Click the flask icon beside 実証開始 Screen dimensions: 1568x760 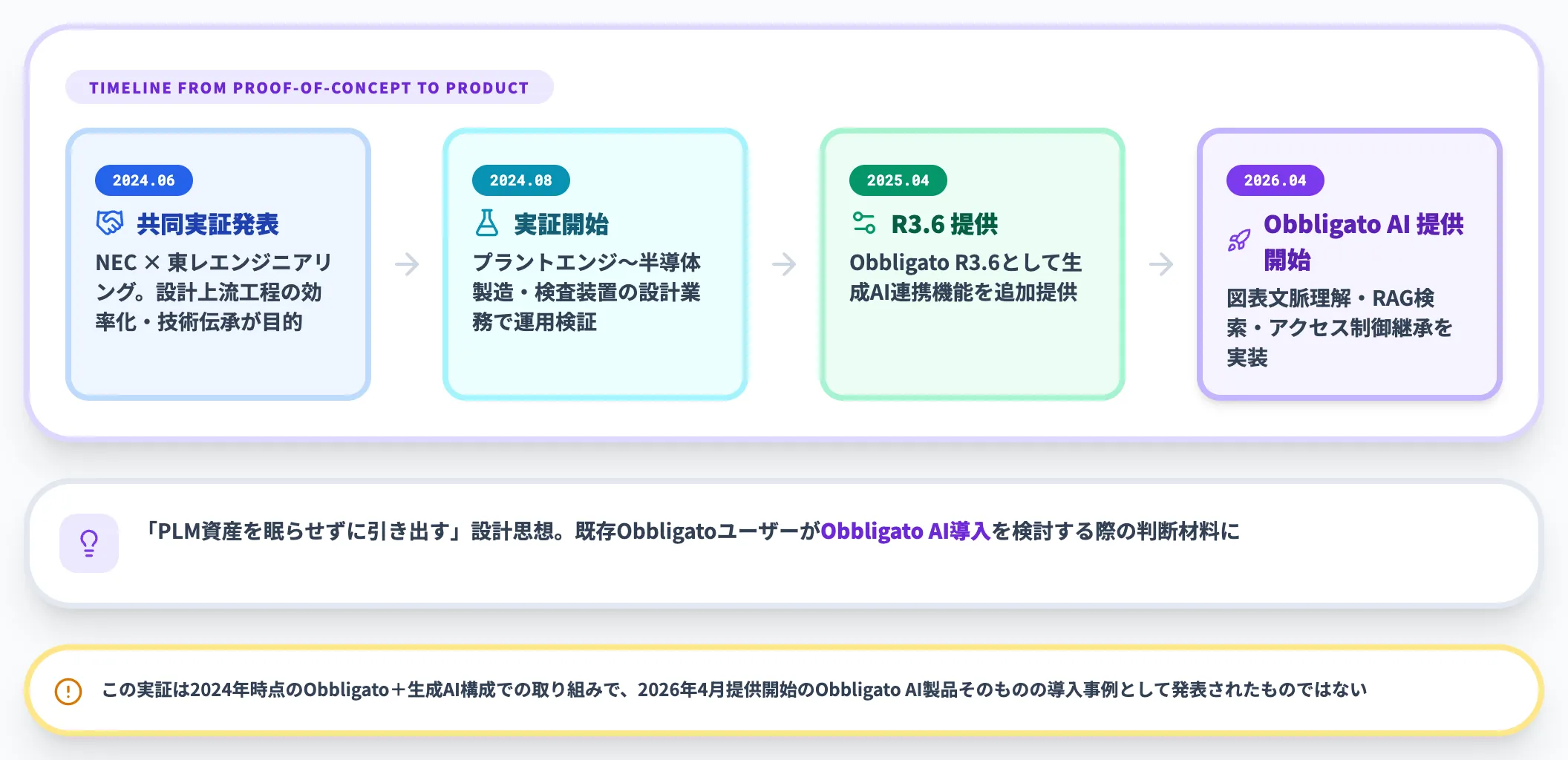(x=487, y=223)
